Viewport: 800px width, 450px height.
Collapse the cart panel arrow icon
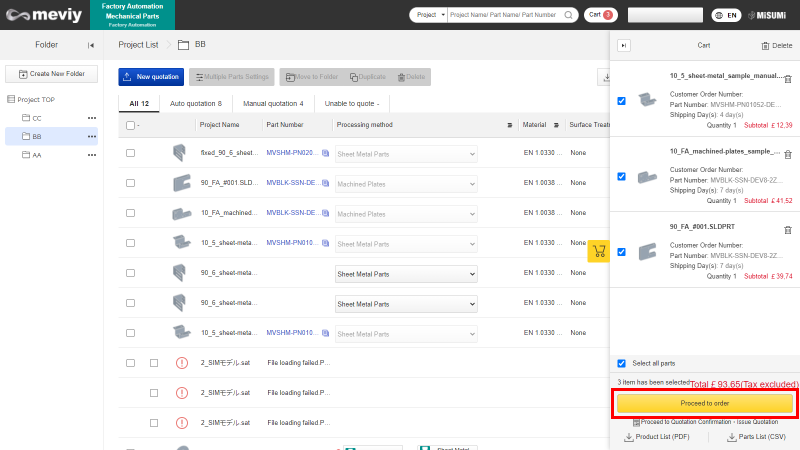tap(625, 45)
